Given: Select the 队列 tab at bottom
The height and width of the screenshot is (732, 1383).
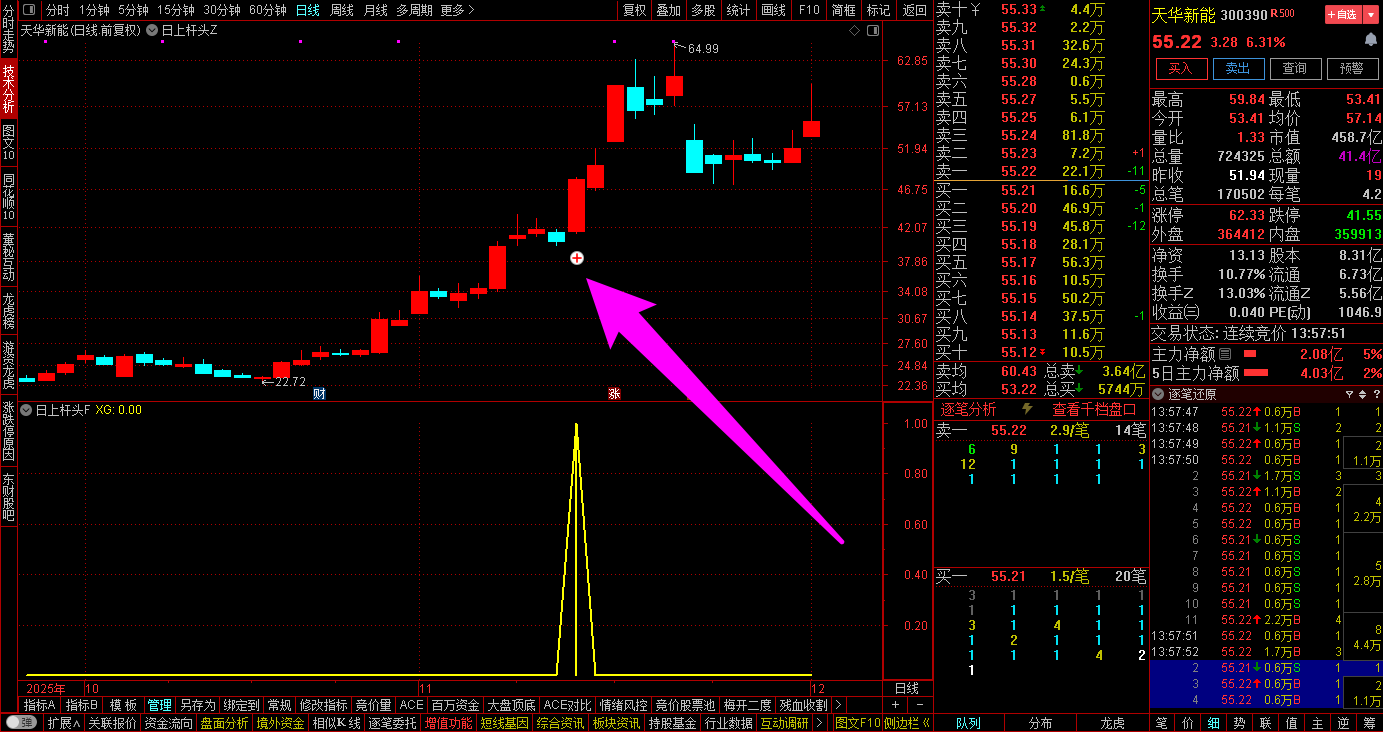Looking at the screenshot, I should (x=968, y=722).
